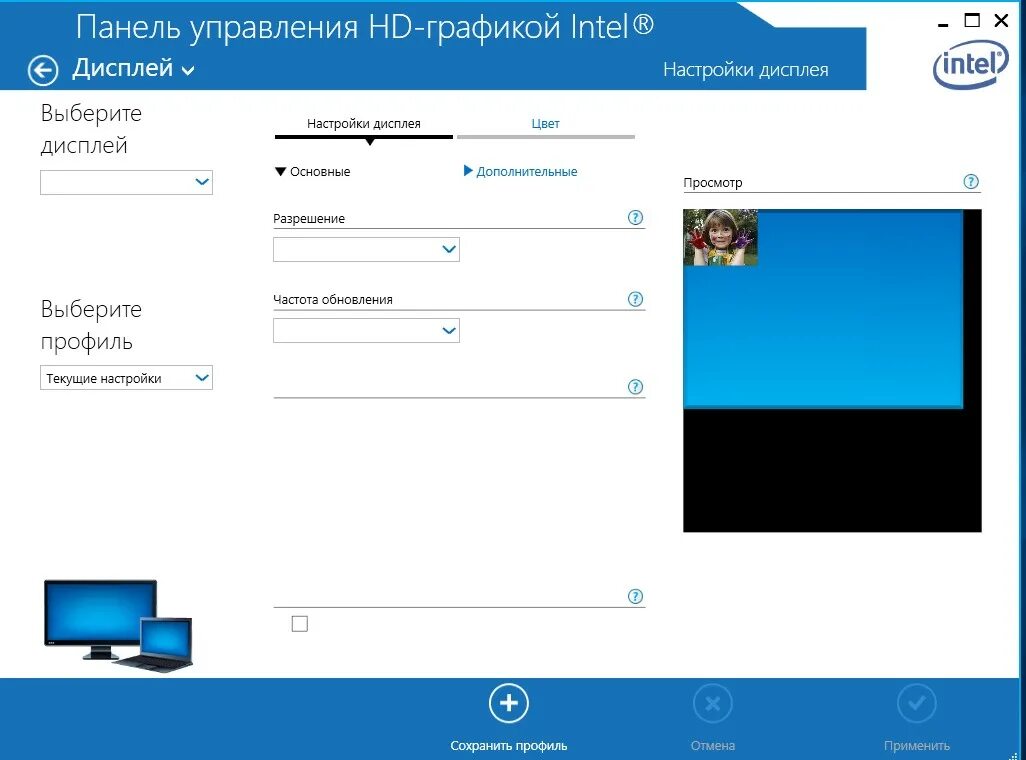The width and height of the screenshot is (1026, 760).
Task: Show help for Просмотр
Action: (x=971, y=182)
